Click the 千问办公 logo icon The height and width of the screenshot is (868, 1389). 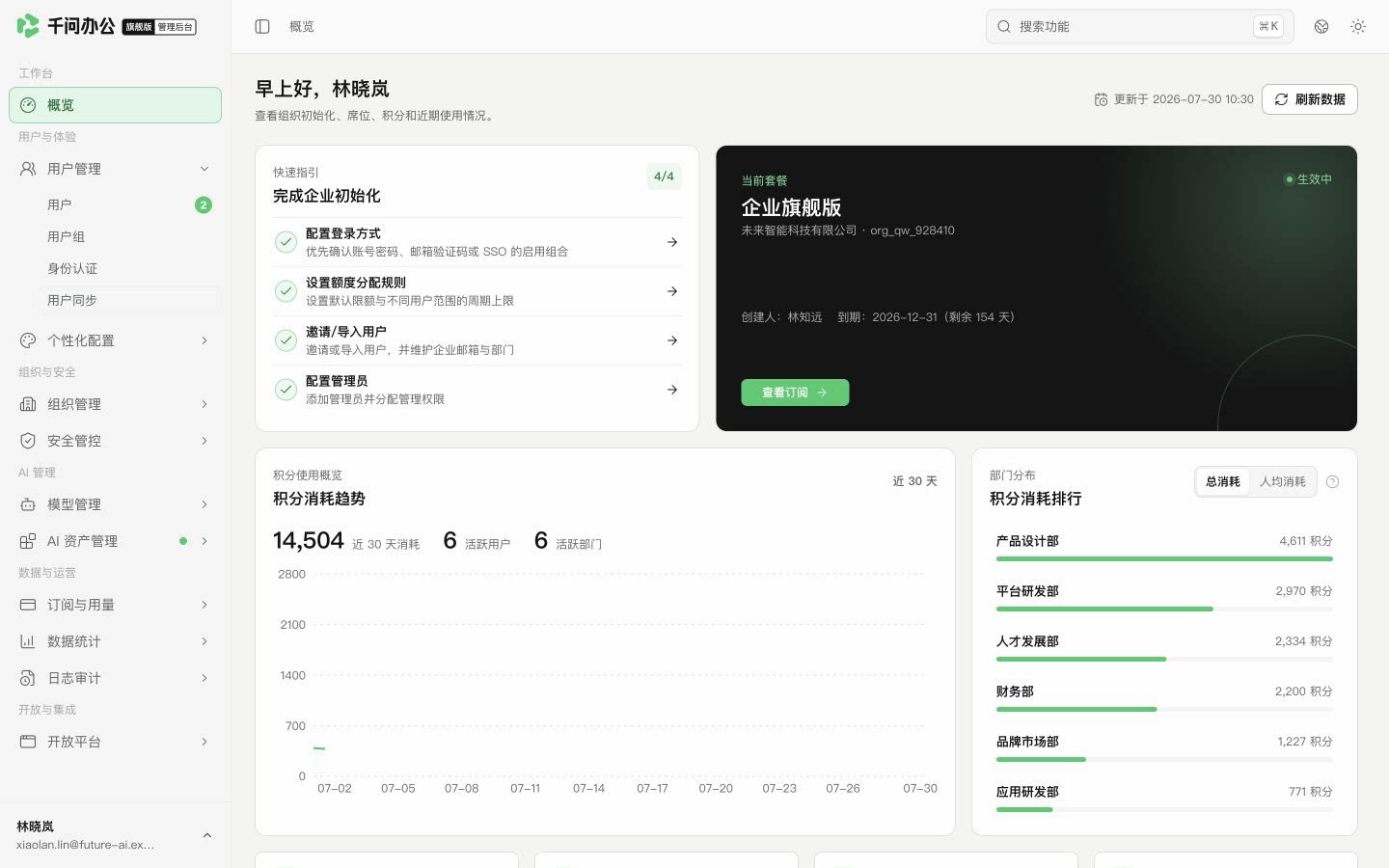(x=28, y=26)
